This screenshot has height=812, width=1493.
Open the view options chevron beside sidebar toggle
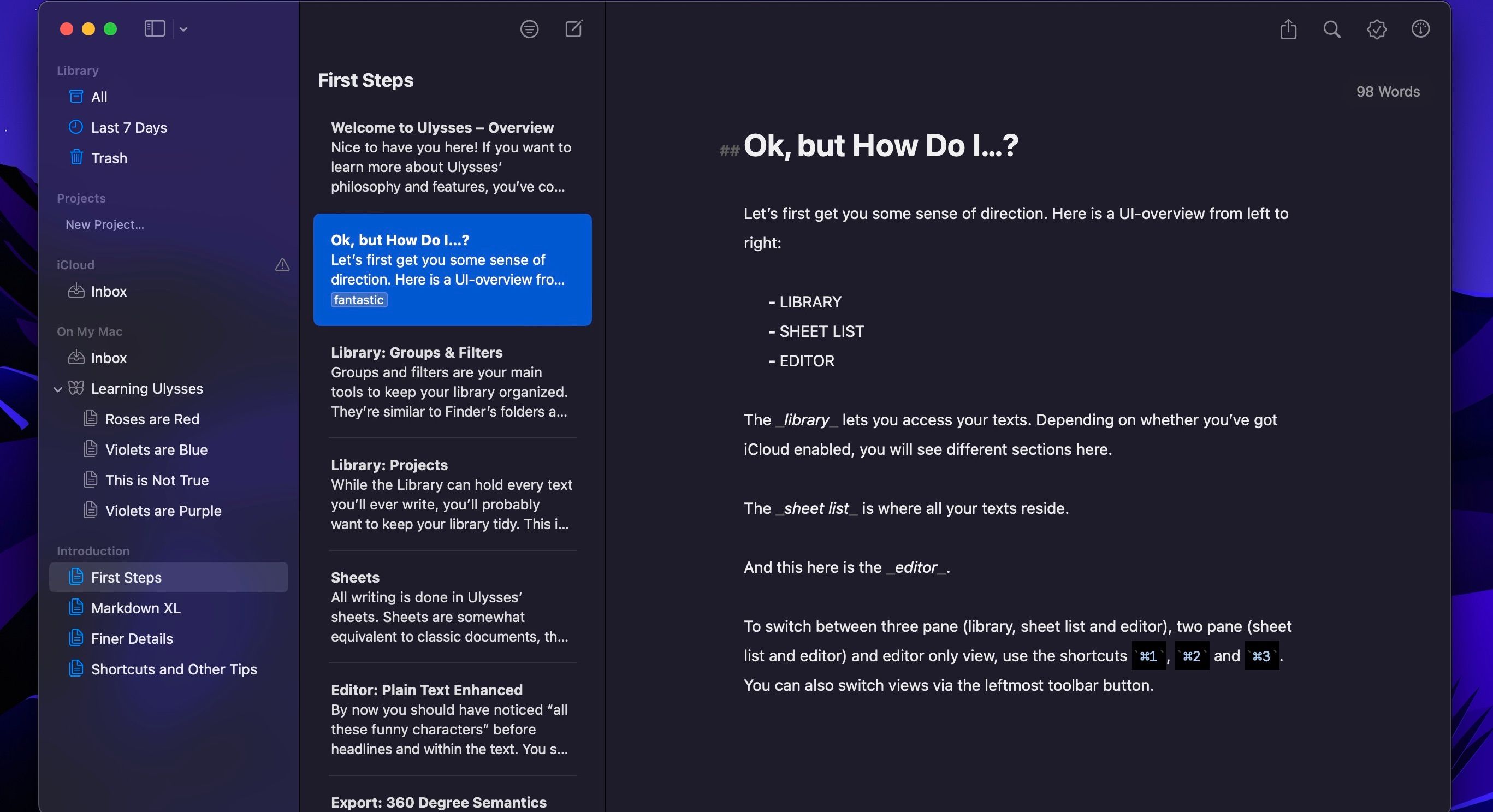point(183,29)
